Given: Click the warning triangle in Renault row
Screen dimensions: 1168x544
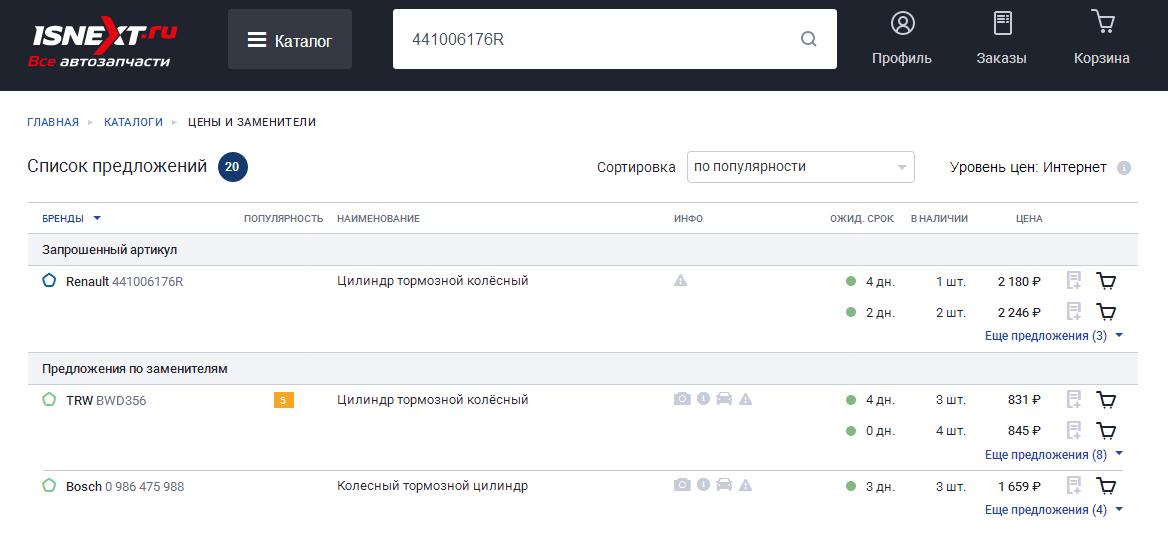Looking at the screenshot, I should (680, 281).
